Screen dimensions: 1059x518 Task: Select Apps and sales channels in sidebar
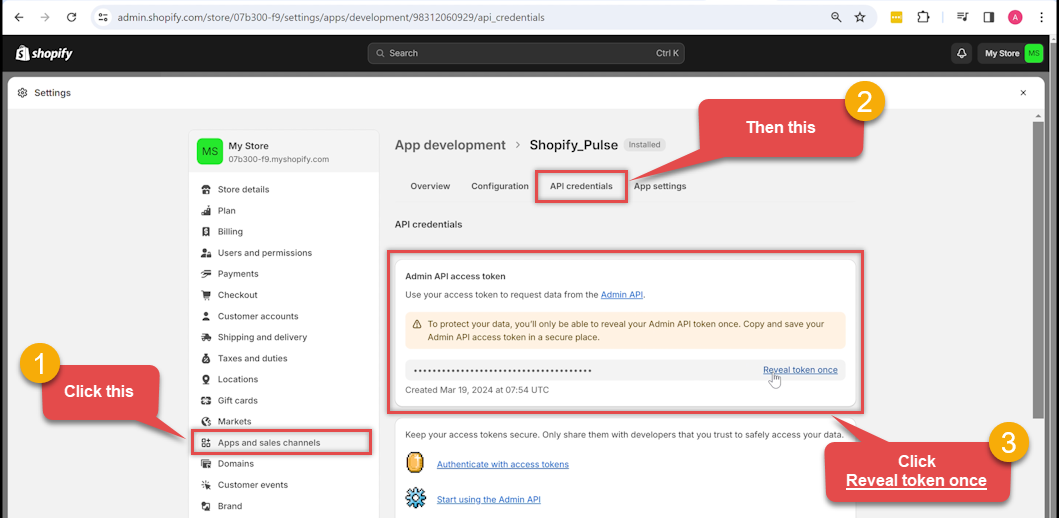coord(269,442)
